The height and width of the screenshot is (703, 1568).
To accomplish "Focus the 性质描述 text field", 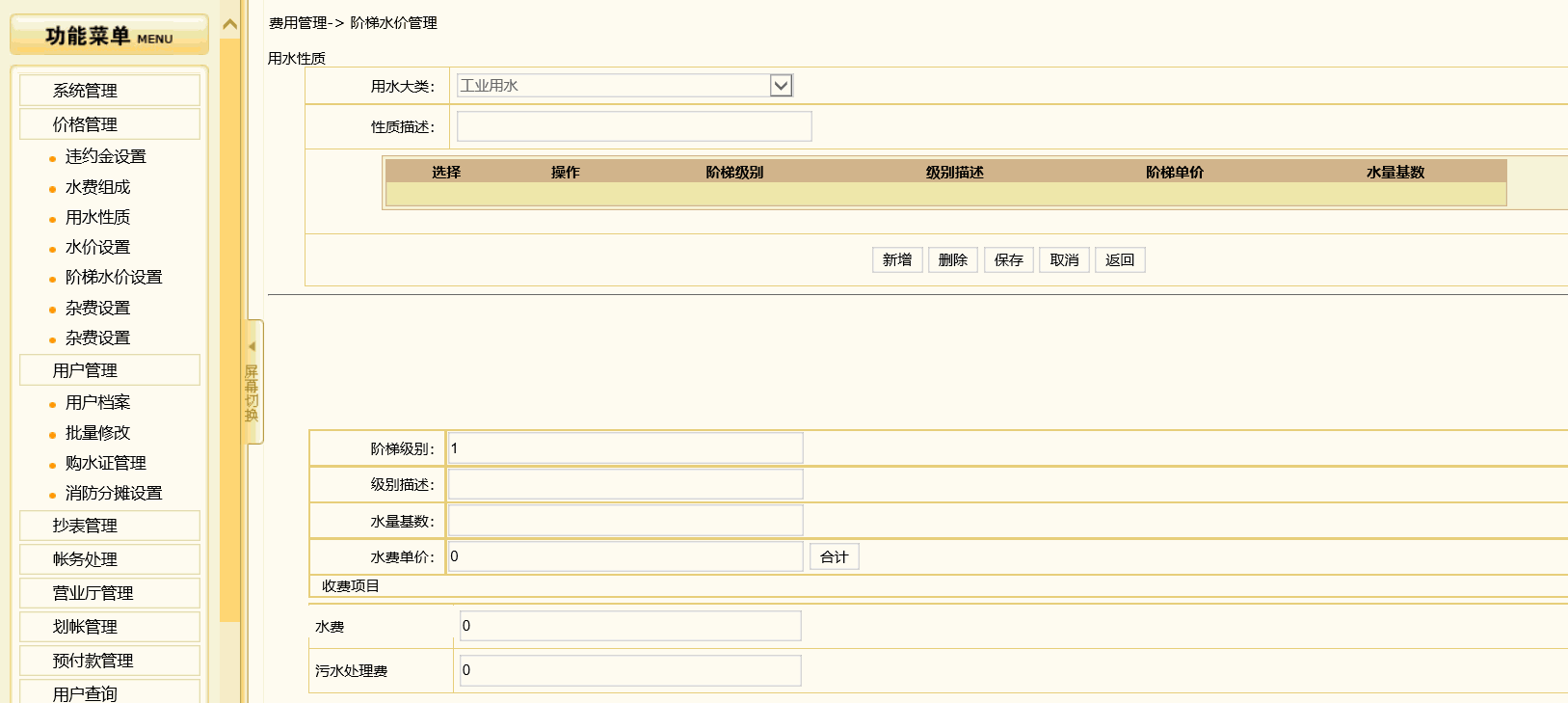I will [x=634, y=126].
